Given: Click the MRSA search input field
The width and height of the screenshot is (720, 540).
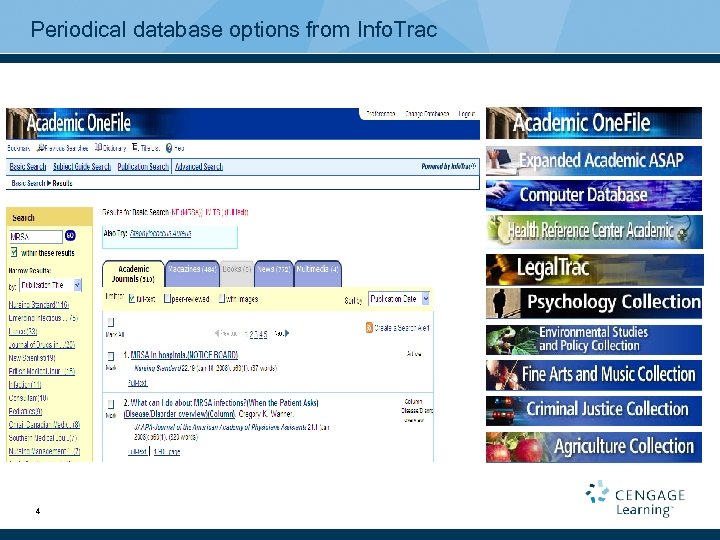Looking at the screenshot, I should coord(35,236).
